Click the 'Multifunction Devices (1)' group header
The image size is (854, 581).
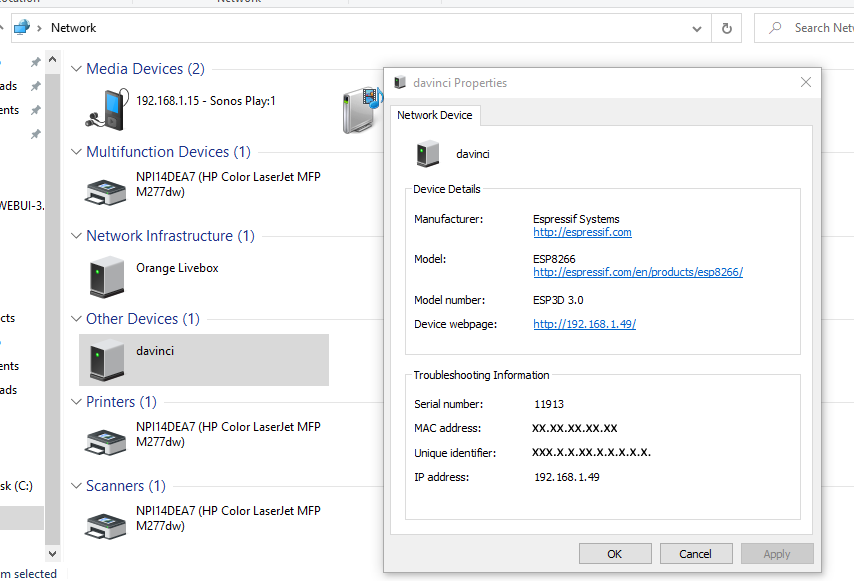168,152
